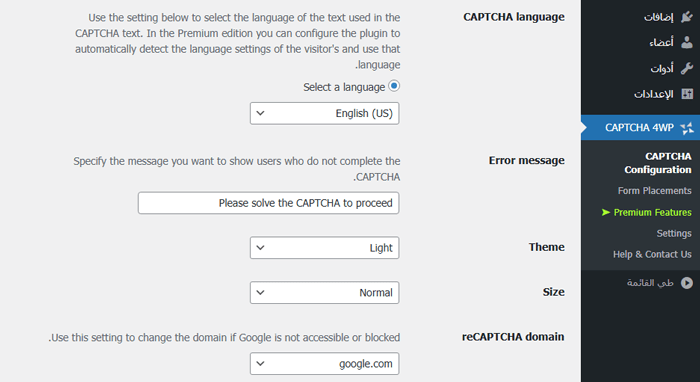This screenshot has height=382, width=700.
Task: Click the 'Size' label
Action: click(554, 292)
